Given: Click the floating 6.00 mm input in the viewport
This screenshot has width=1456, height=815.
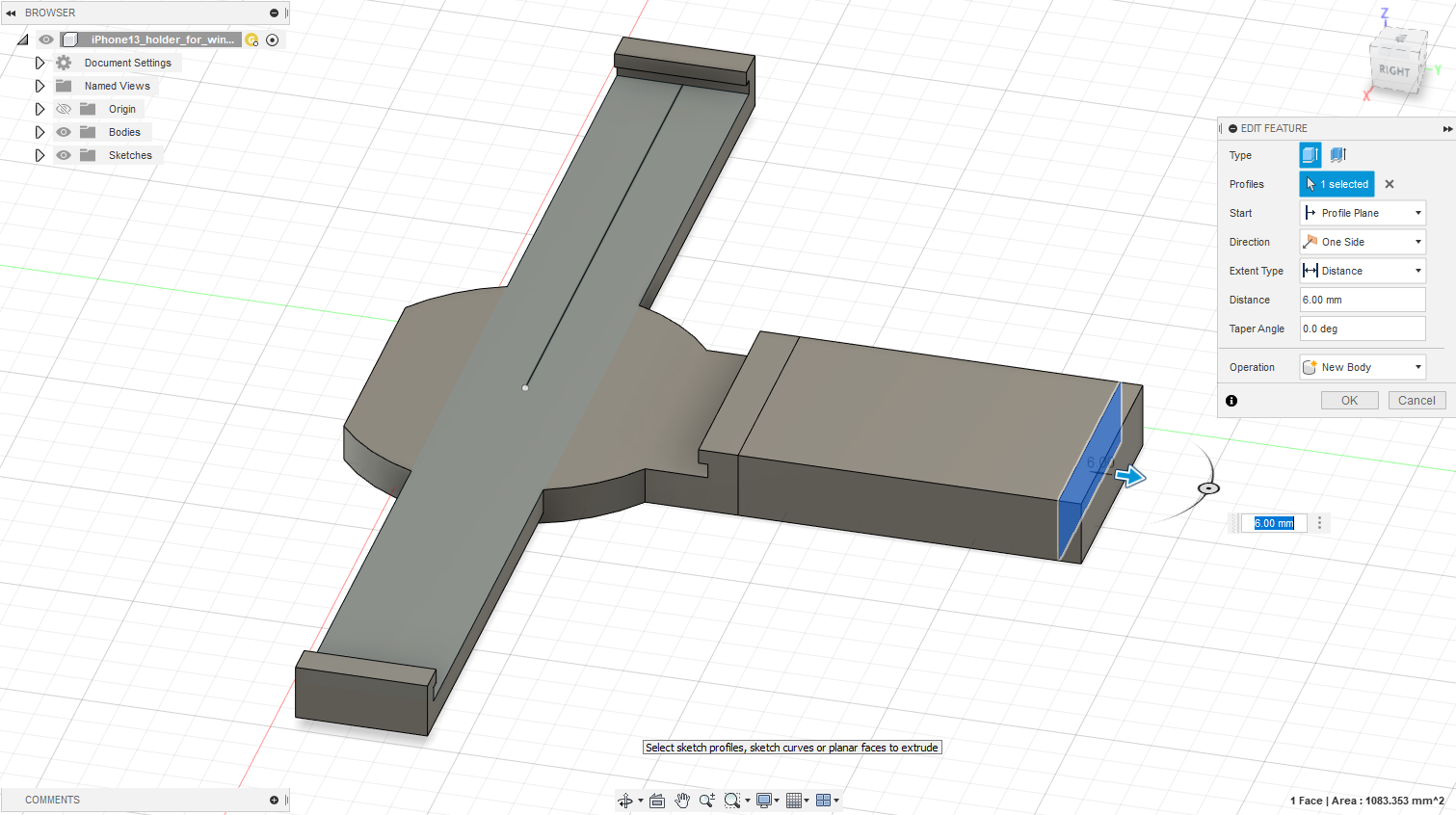Looking at the screenshot, I should pyautogui.click(x=1274, y=523).
